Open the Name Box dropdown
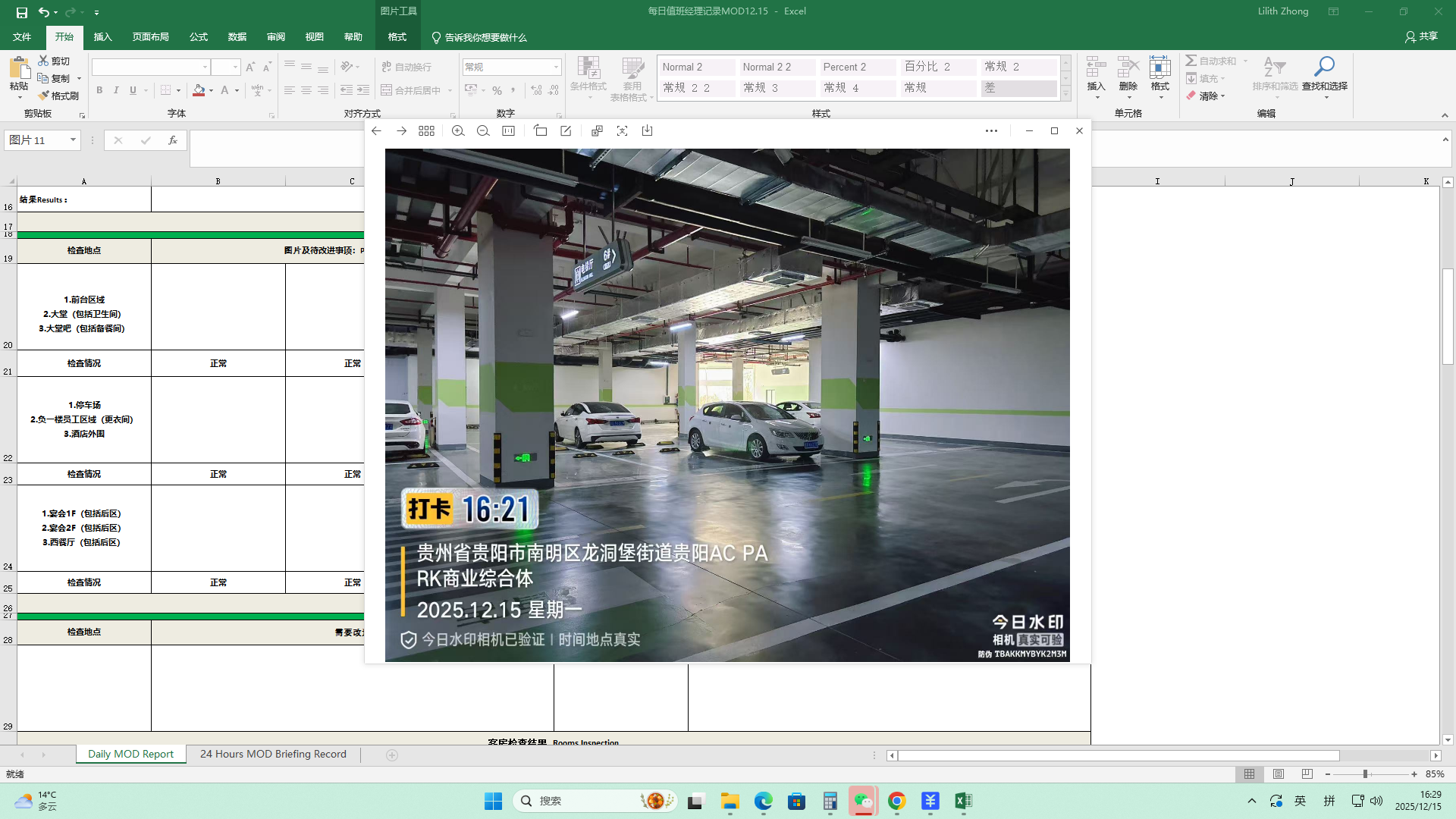The width and height of the screenshot is (1456, 819). pos(73,140)
